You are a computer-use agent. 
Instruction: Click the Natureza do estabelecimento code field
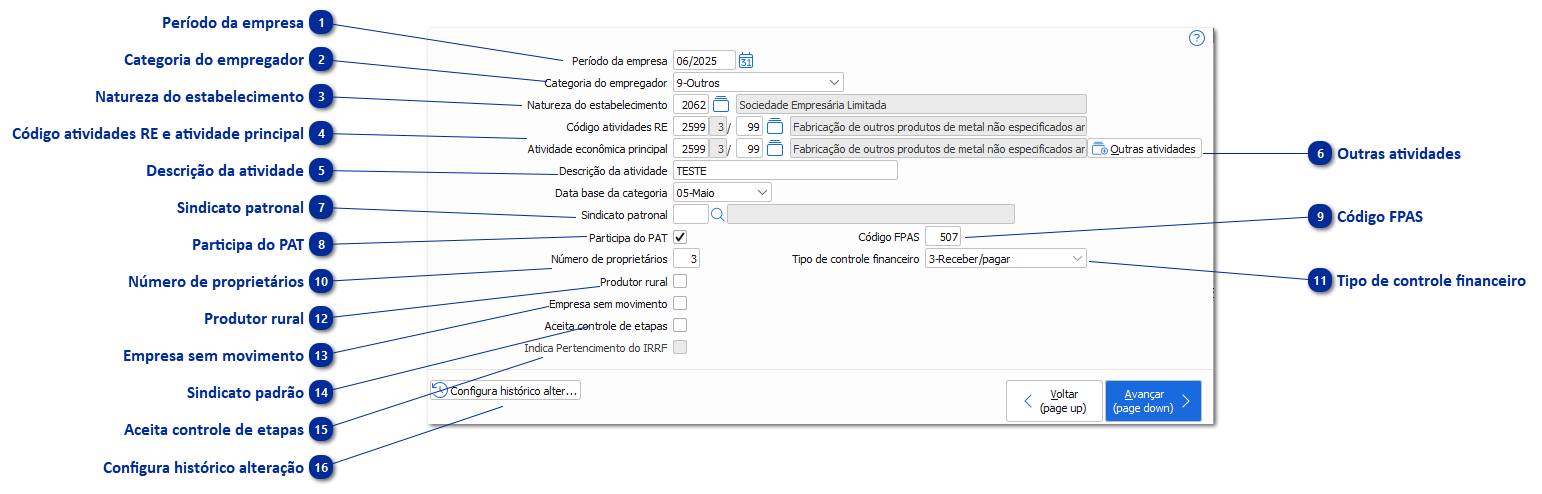(x=691, y=104)
